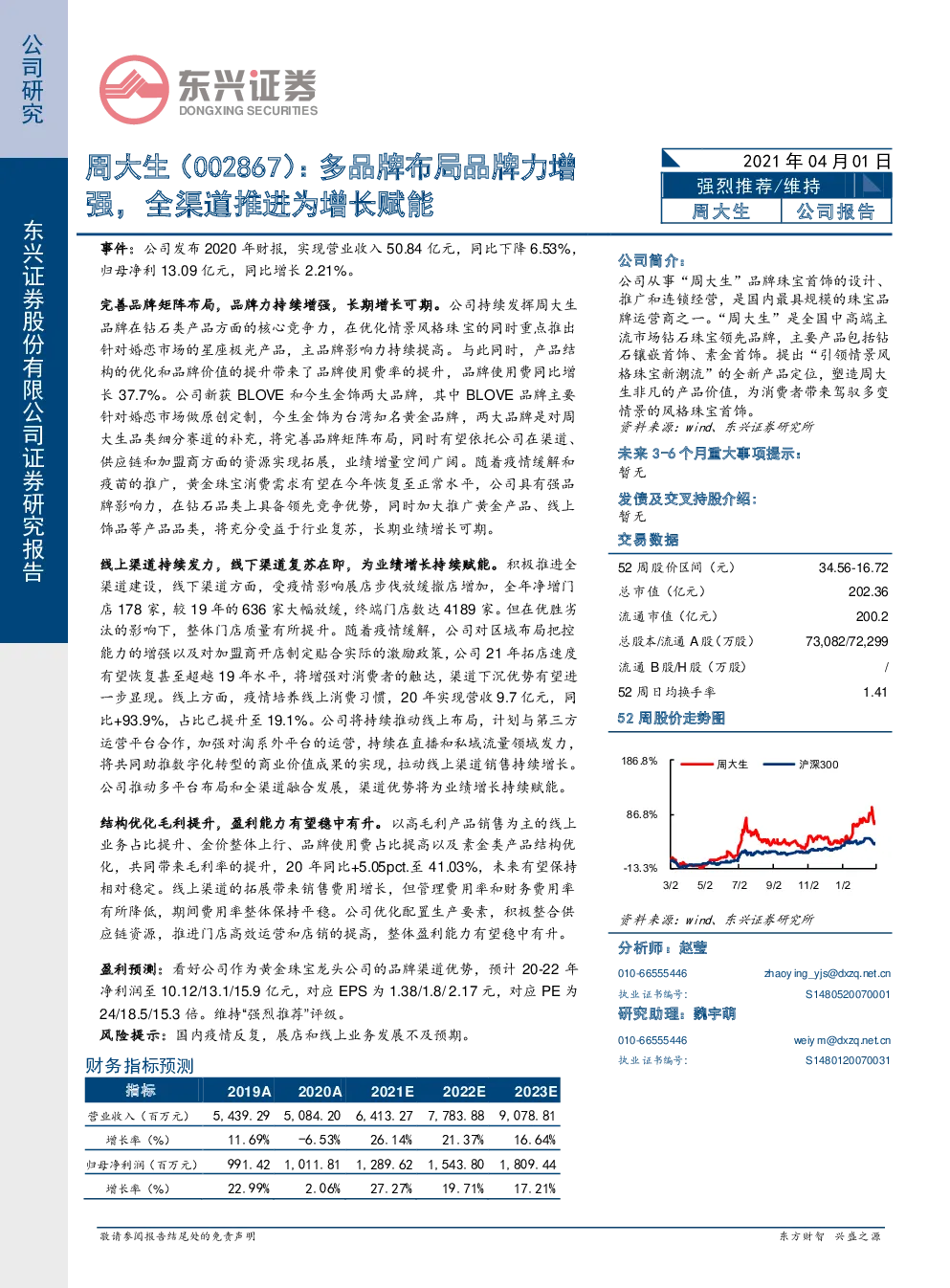Click the 2020A column header

coord(320,1092)
